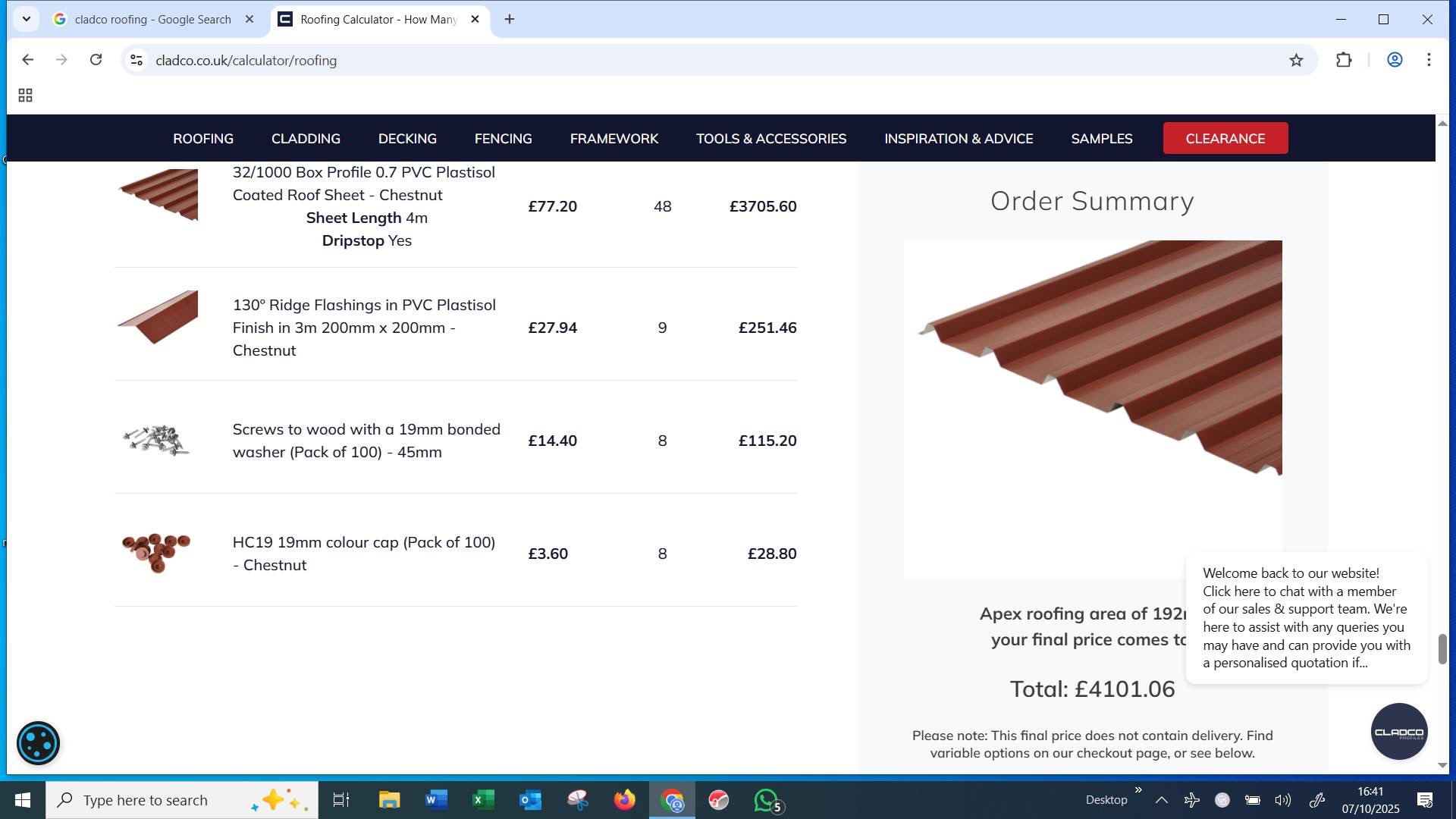Open the browser extensions menu
The height and width of the screenshot is (819, 1456).
[x=1344, y=60]
